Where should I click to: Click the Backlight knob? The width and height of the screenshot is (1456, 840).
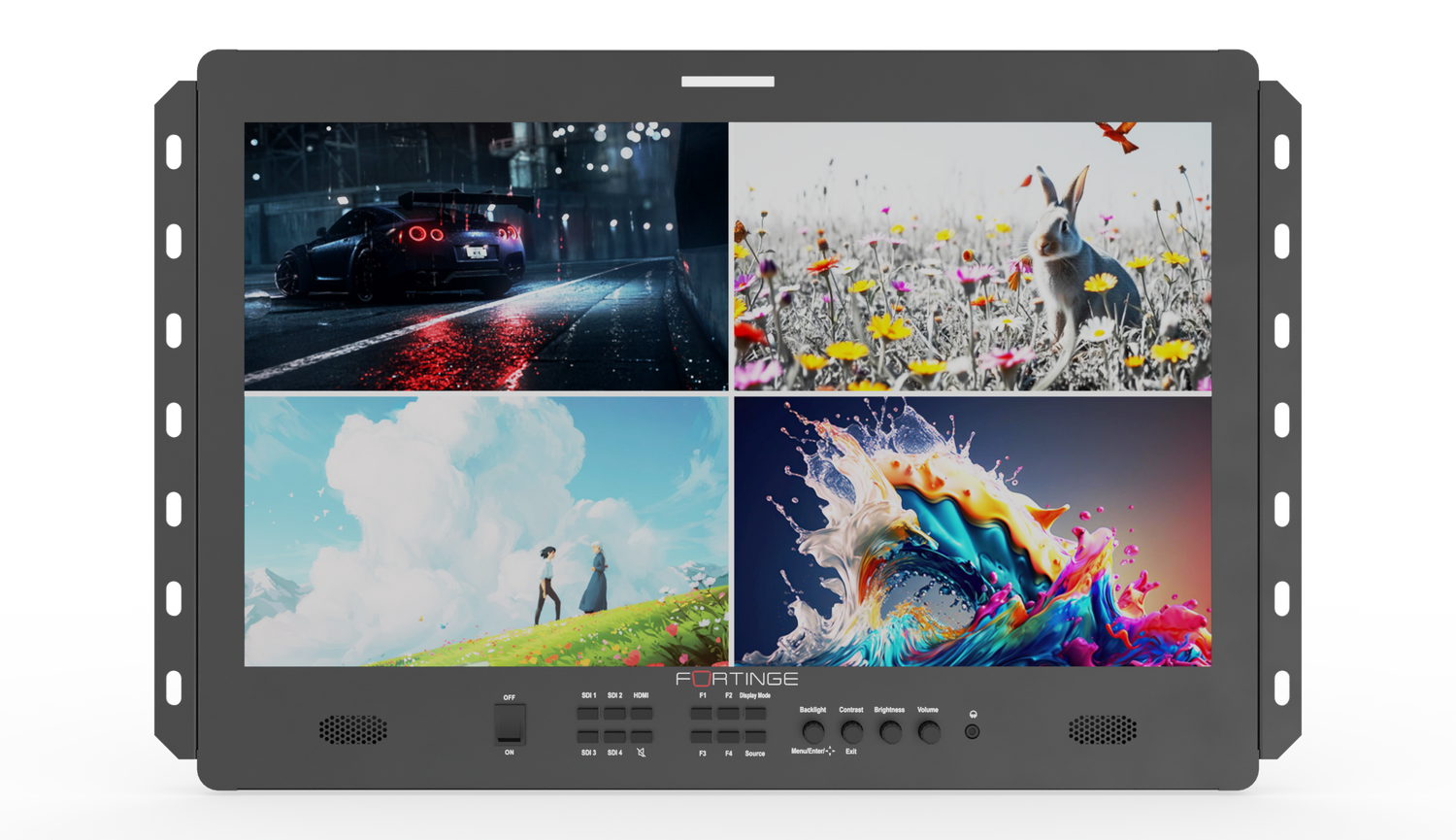tap(813, 731)
